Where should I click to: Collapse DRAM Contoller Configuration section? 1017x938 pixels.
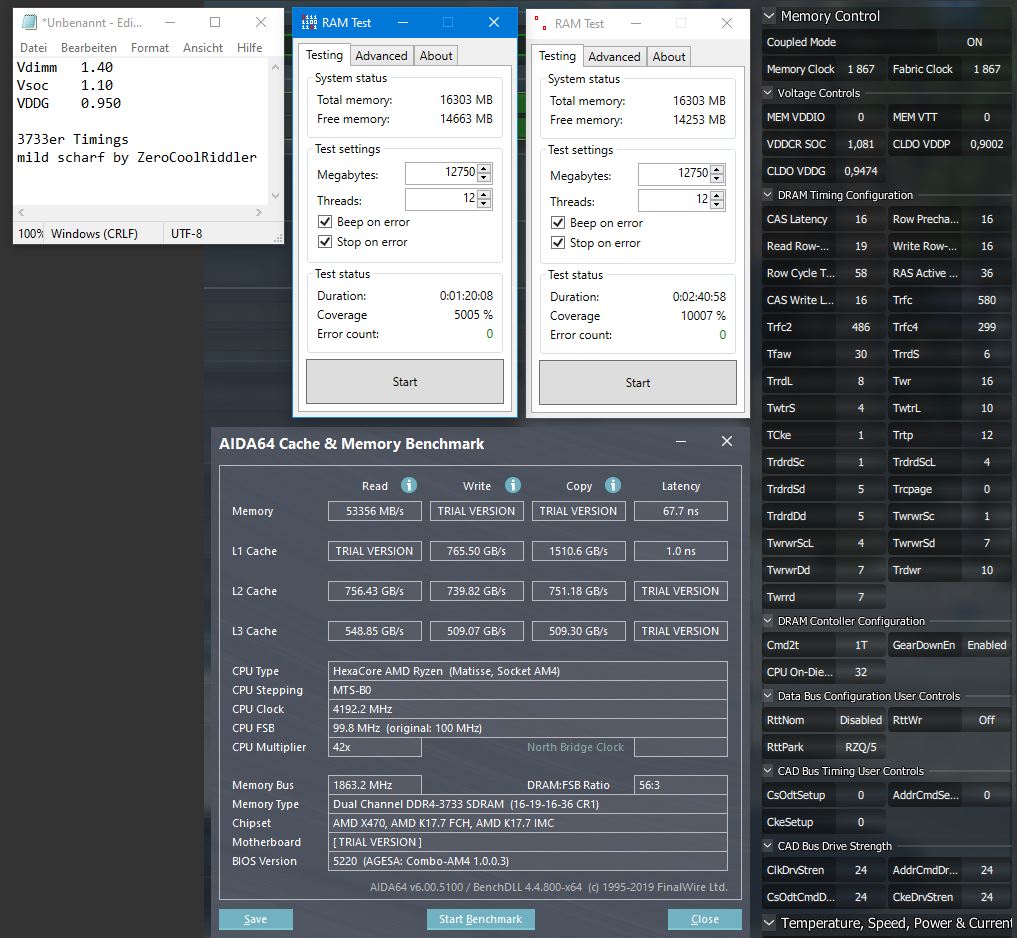click(x=768, y=621)
